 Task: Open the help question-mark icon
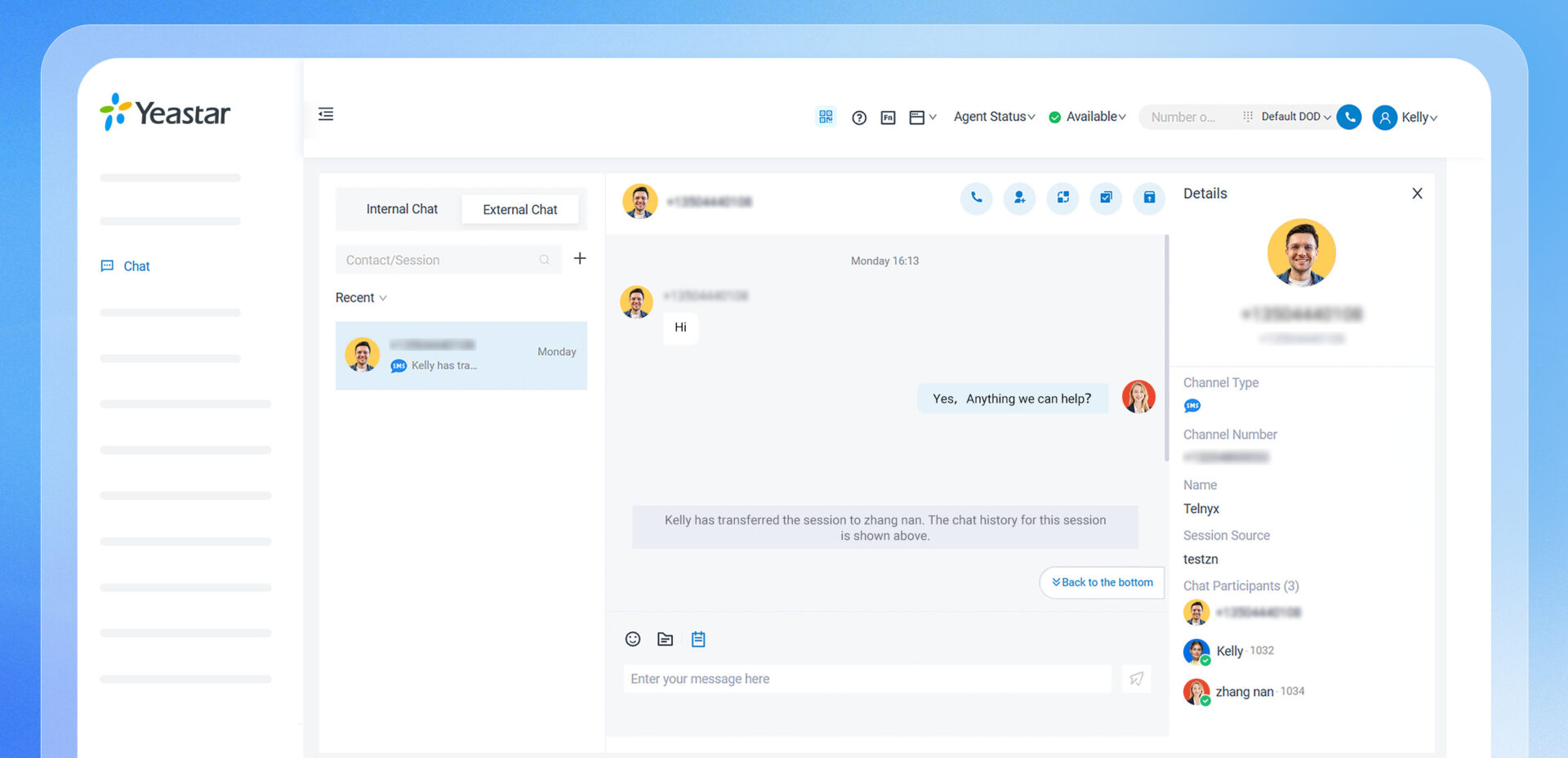pyautogui.click(x=859, y=118)
